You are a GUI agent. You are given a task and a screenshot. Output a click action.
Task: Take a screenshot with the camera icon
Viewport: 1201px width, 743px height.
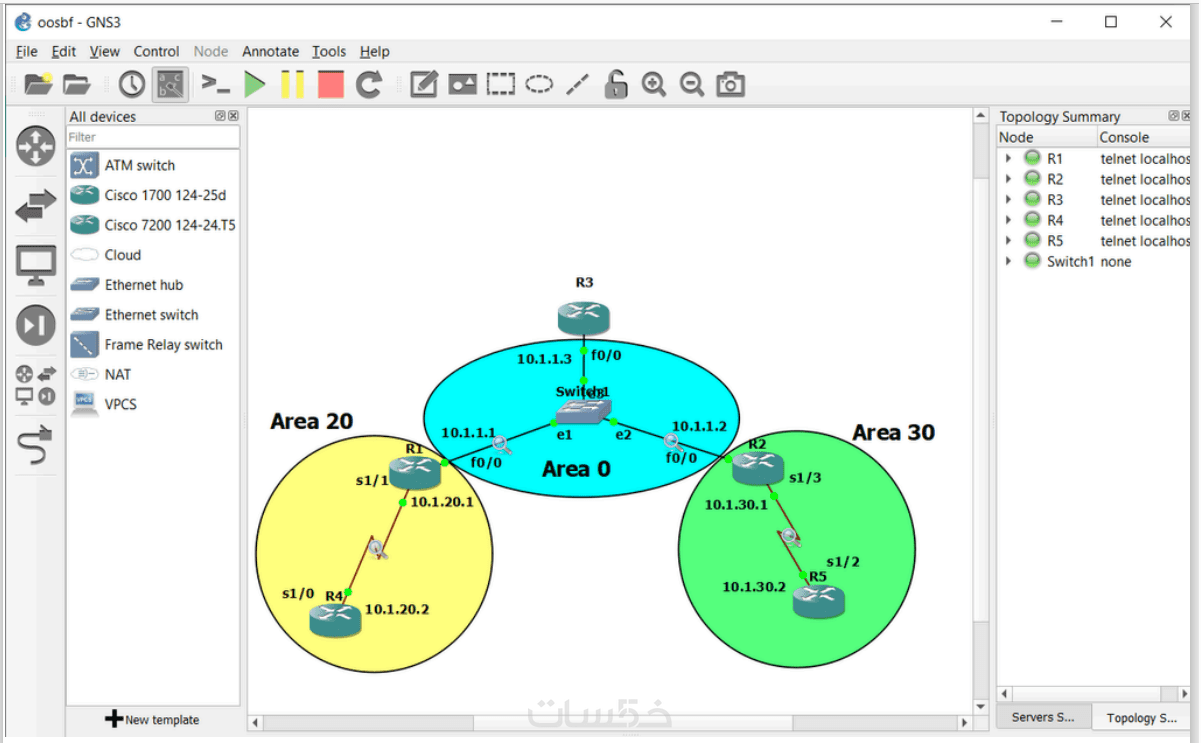pos(731,85)
